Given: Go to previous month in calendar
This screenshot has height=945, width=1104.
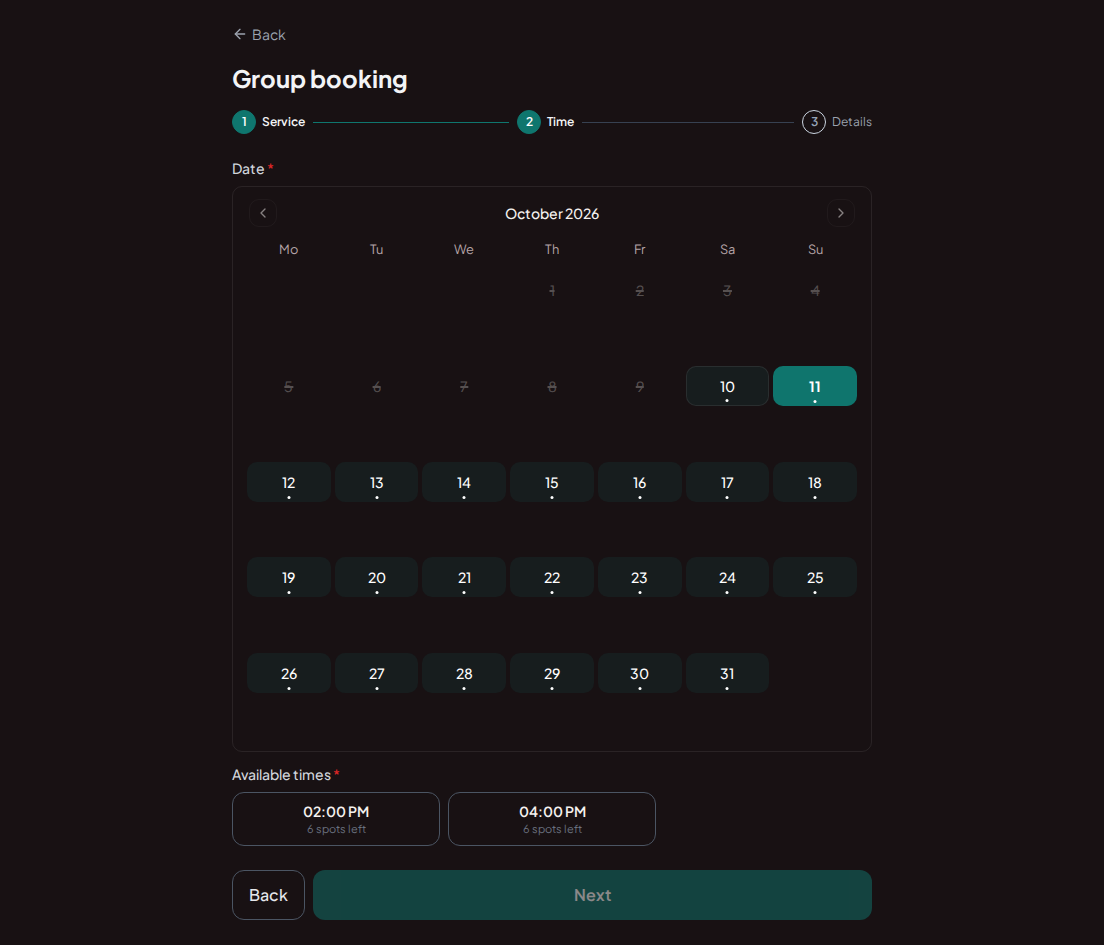Looking at the screenshot, I should point(263,213).
